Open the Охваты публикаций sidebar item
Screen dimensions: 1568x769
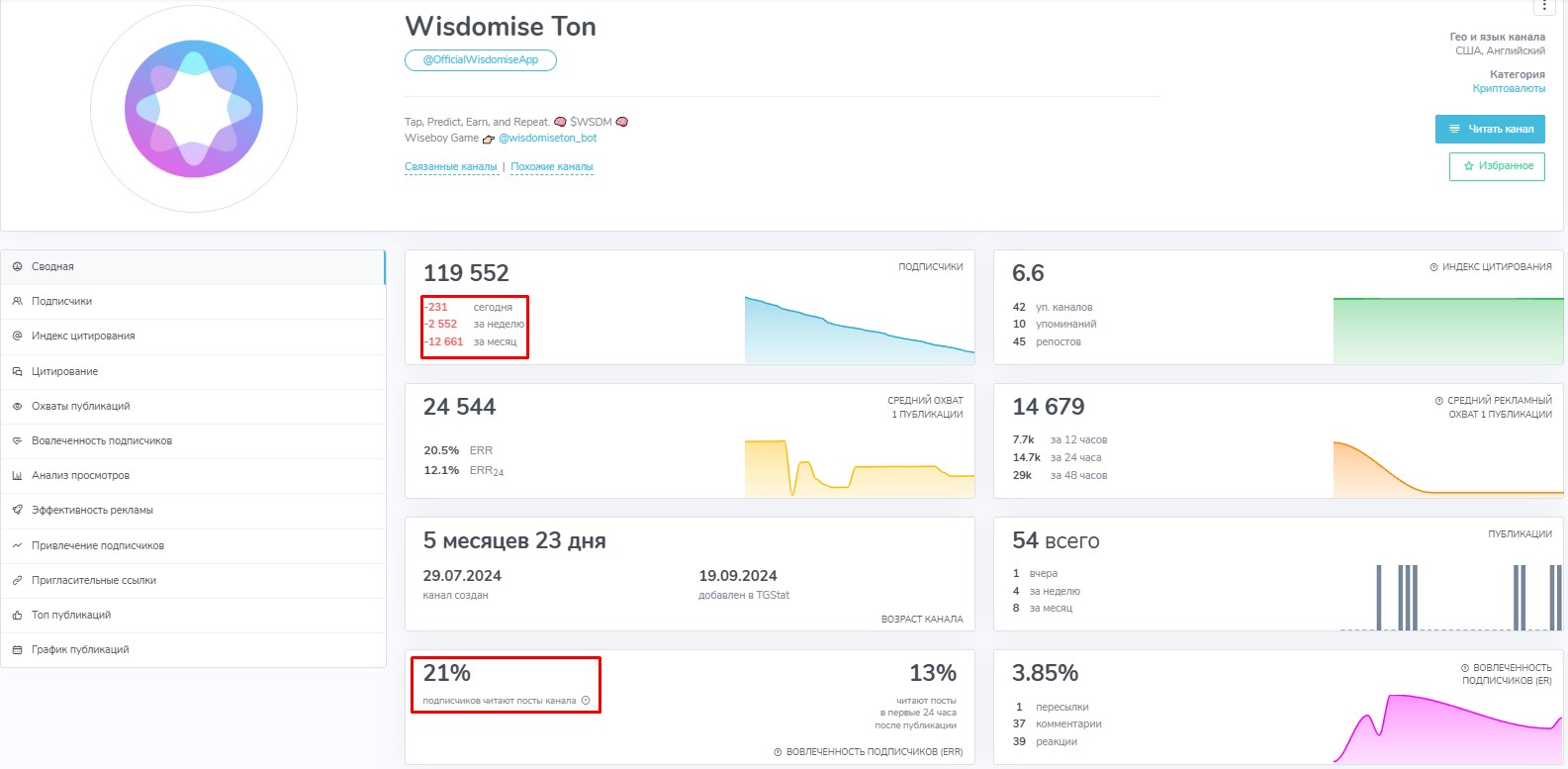[x=193, y=407]
